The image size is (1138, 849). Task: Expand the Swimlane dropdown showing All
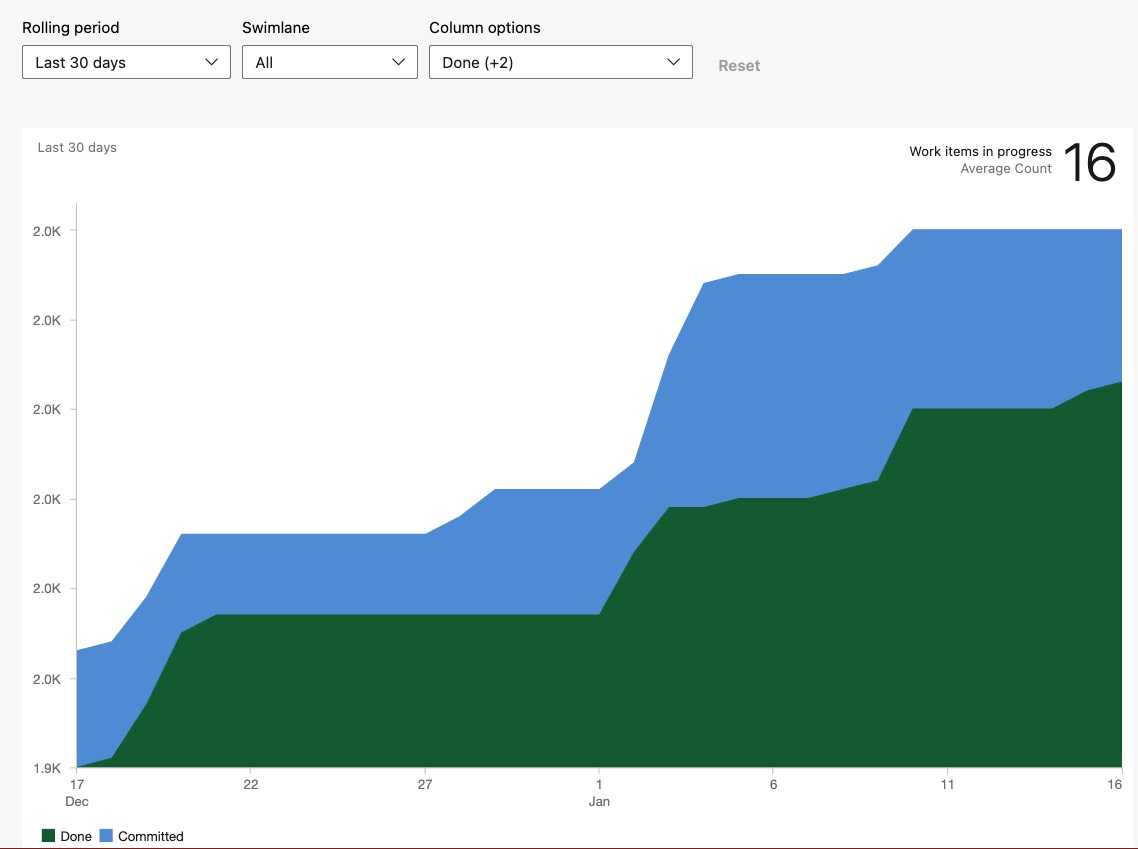pos(329,62)
